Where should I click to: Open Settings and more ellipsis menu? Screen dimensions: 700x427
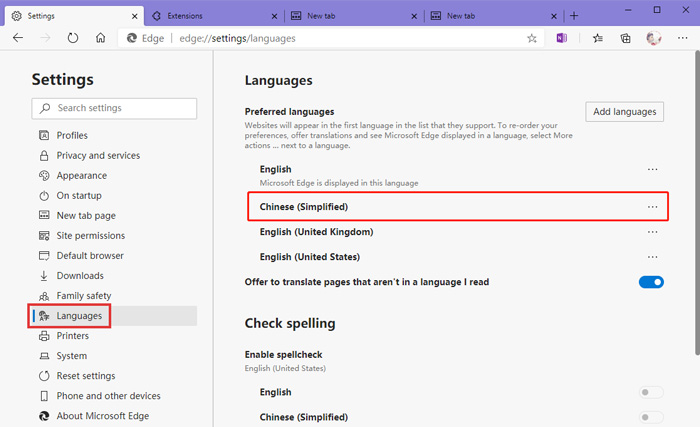coord(683,38)
